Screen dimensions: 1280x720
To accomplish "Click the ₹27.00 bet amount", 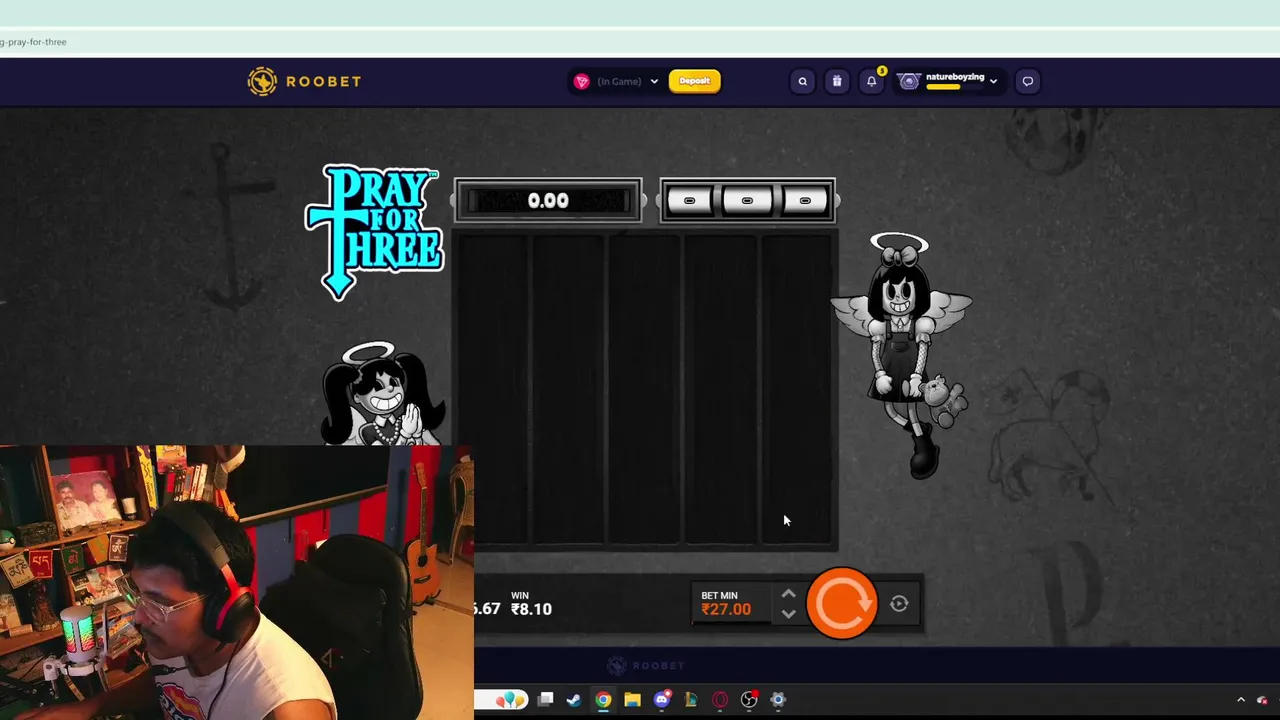I will (x=726, y=609).
